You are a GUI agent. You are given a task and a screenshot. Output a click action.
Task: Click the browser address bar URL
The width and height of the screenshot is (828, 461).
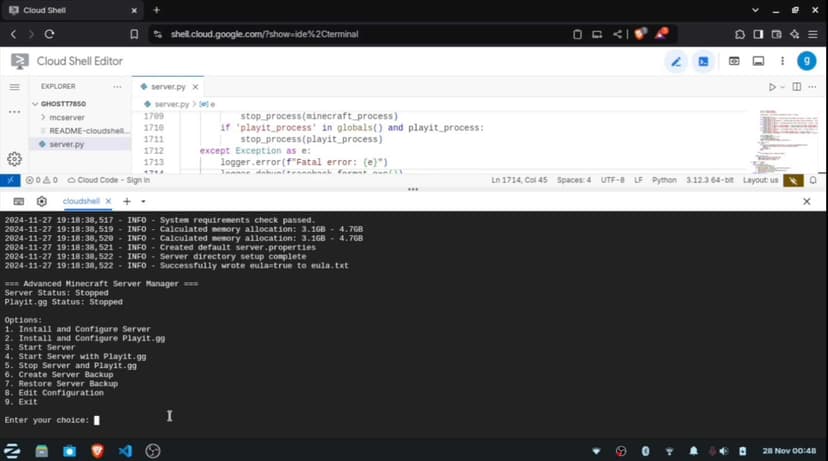coord(264,34)
